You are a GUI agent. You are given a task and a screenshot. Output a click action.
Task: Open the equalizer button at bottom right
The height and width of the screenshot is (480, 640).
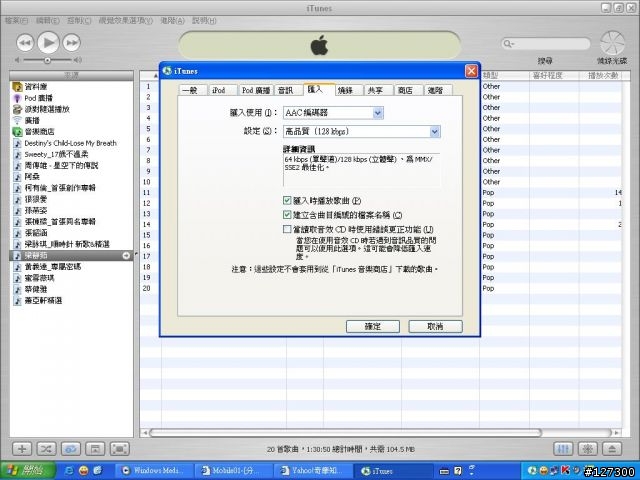tap(563, 449)
